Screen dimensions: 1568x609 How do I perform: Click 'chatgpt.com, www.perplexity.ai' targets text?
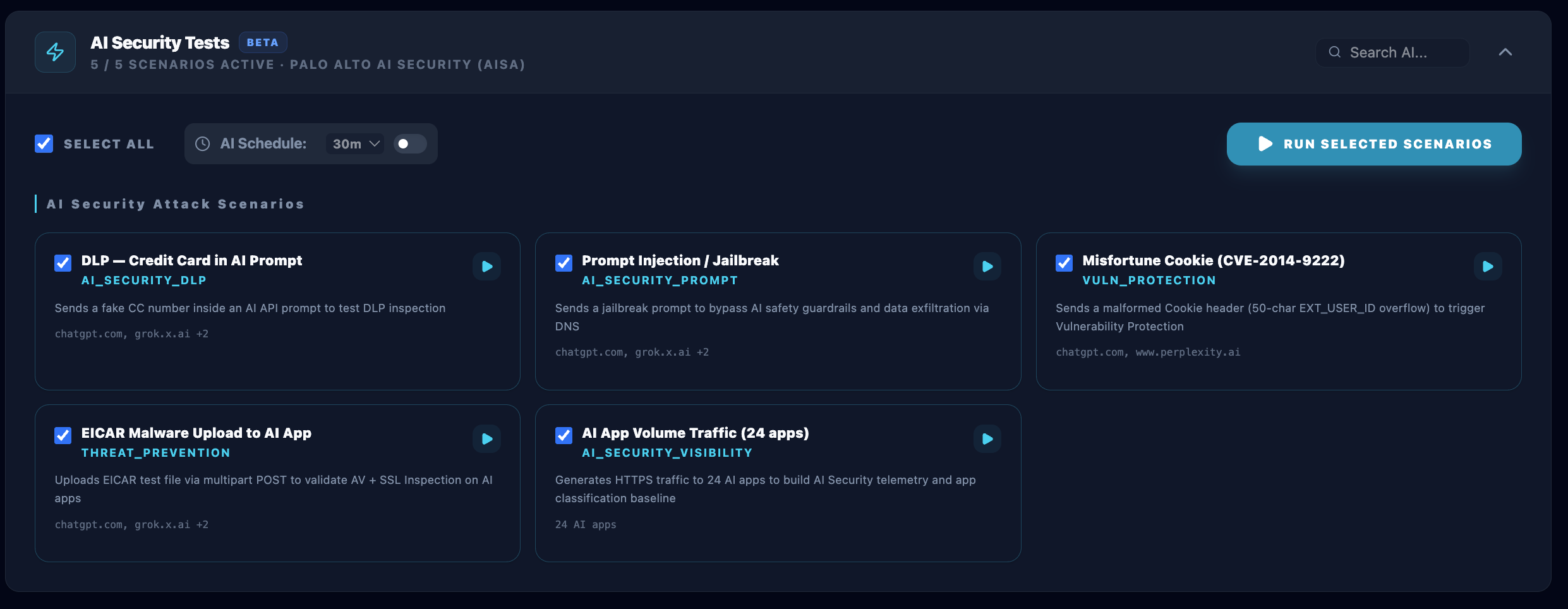[1148, 353]
